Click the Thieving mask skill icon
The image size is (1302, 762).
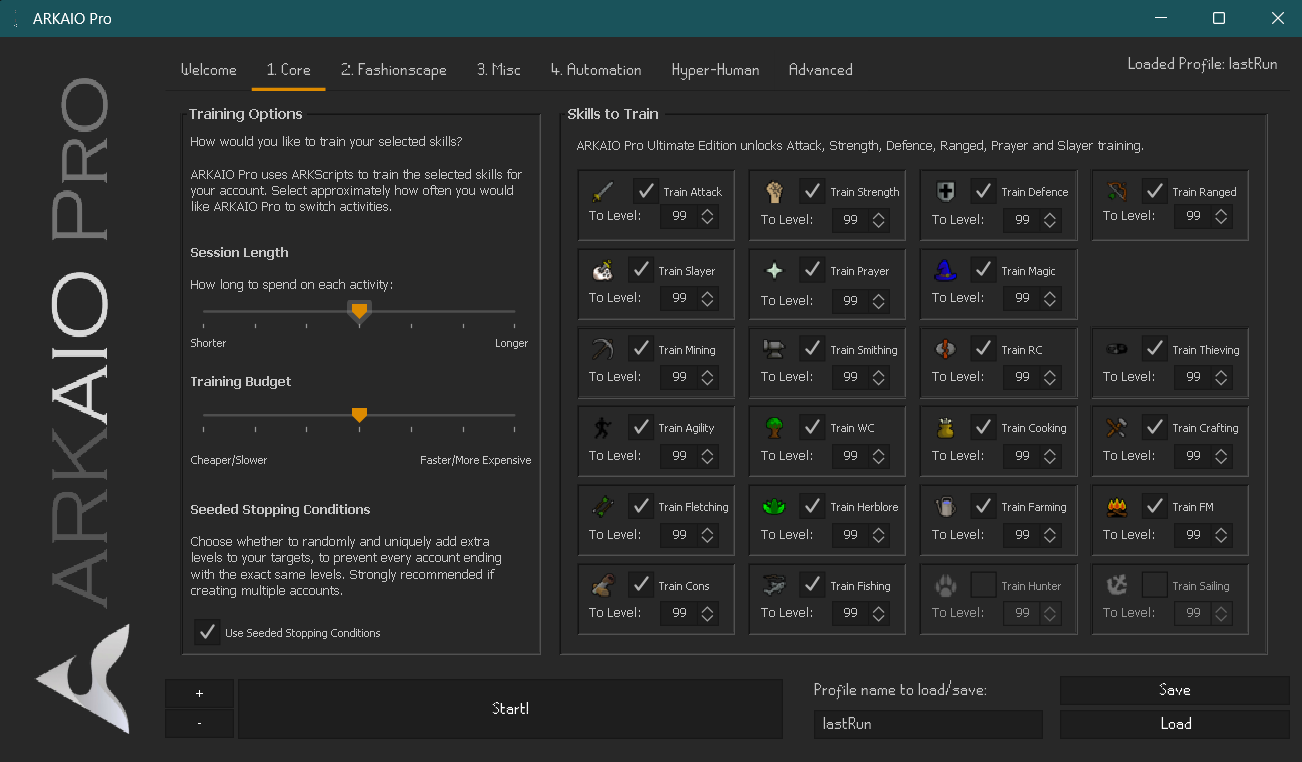coord(1117,349)
